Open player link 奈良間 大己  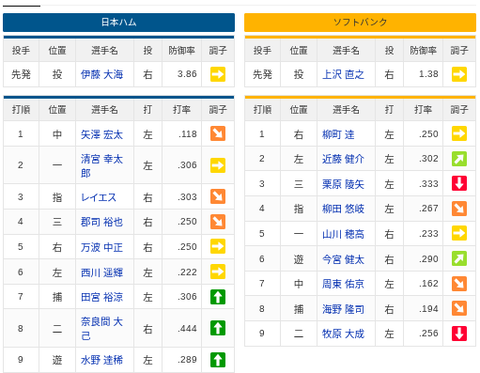102,329
